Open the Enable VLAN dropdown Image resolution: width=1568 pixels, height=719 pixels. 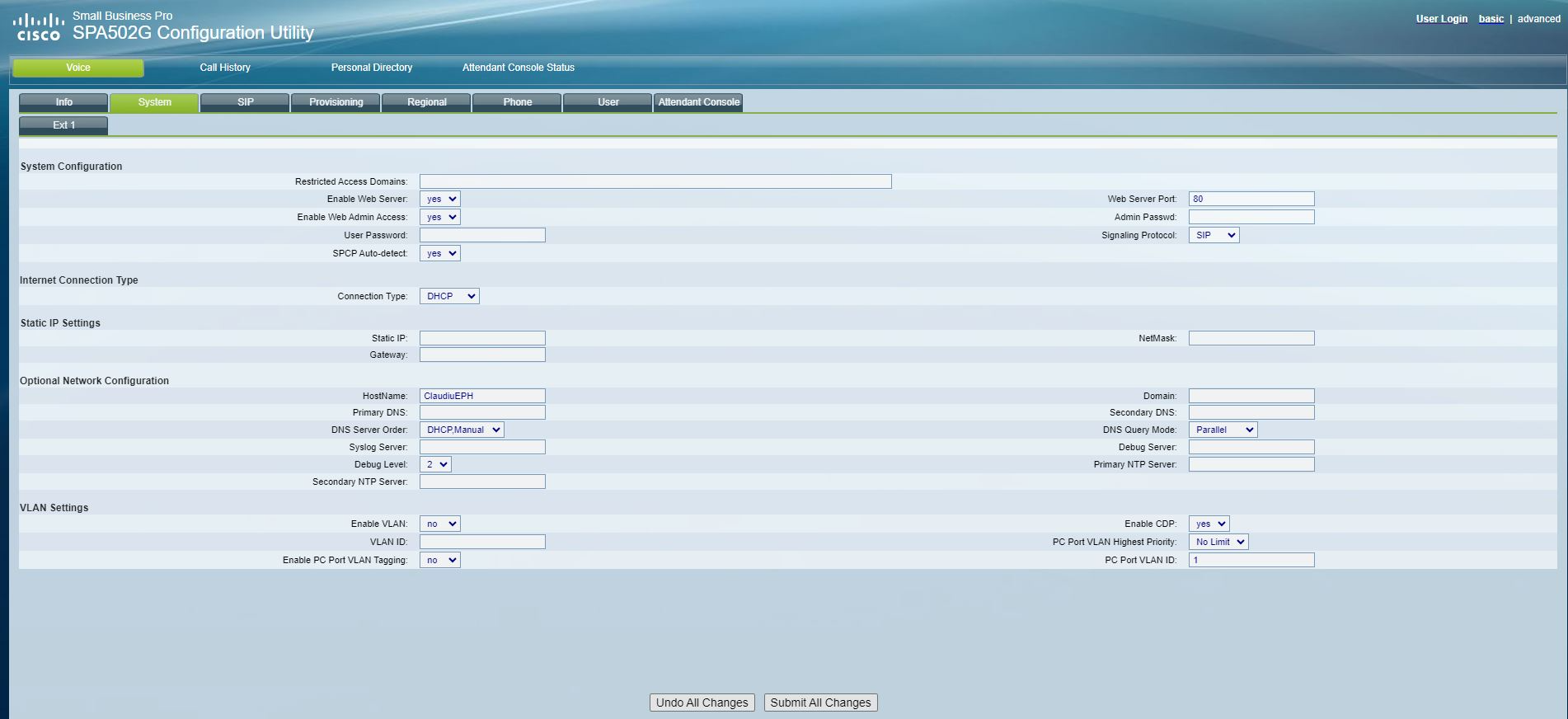pos(439,524)
